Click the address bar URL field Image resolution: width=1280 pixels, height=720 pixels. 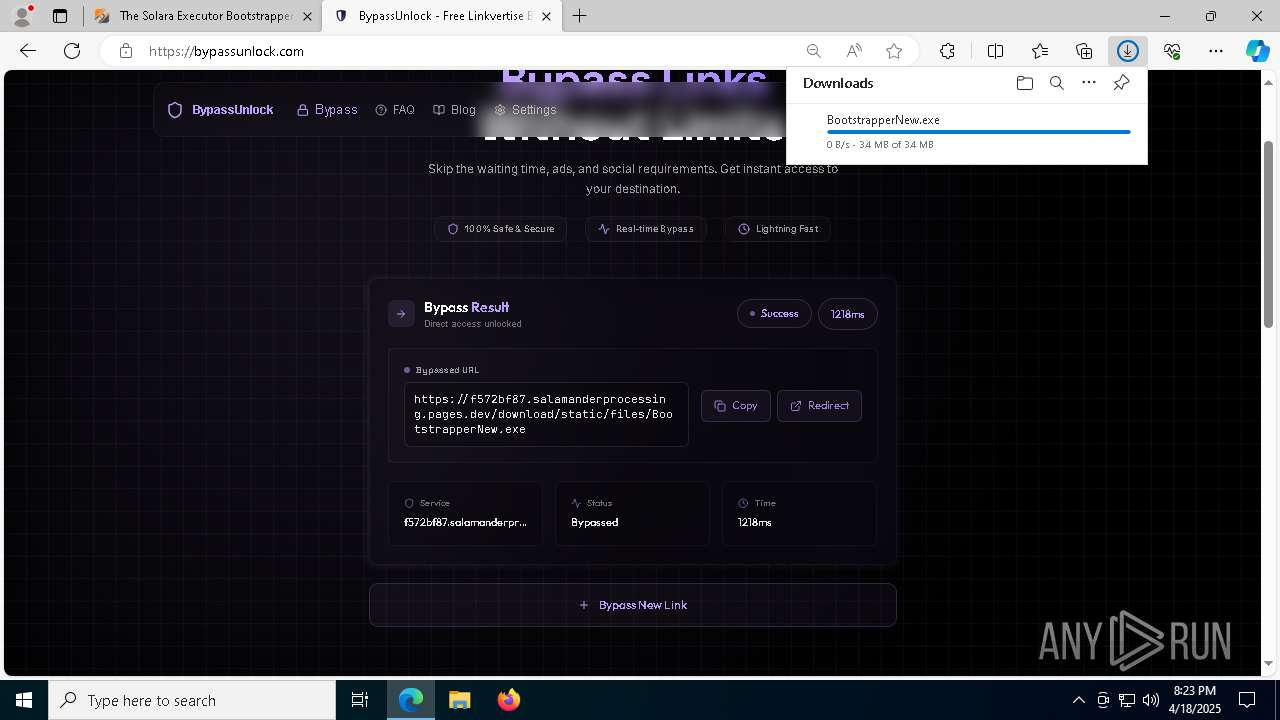[x=470, y=51]
